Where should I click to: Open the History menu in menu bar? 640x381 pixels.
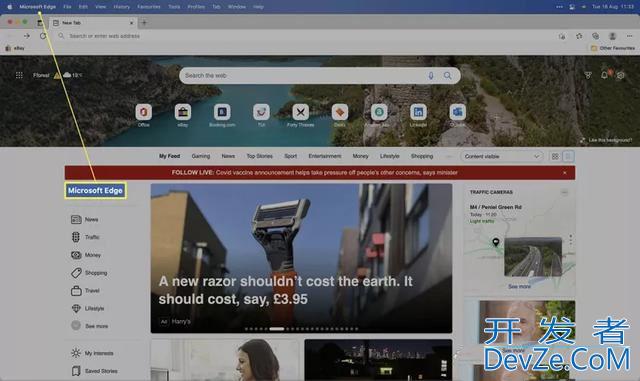pos(121,7)
